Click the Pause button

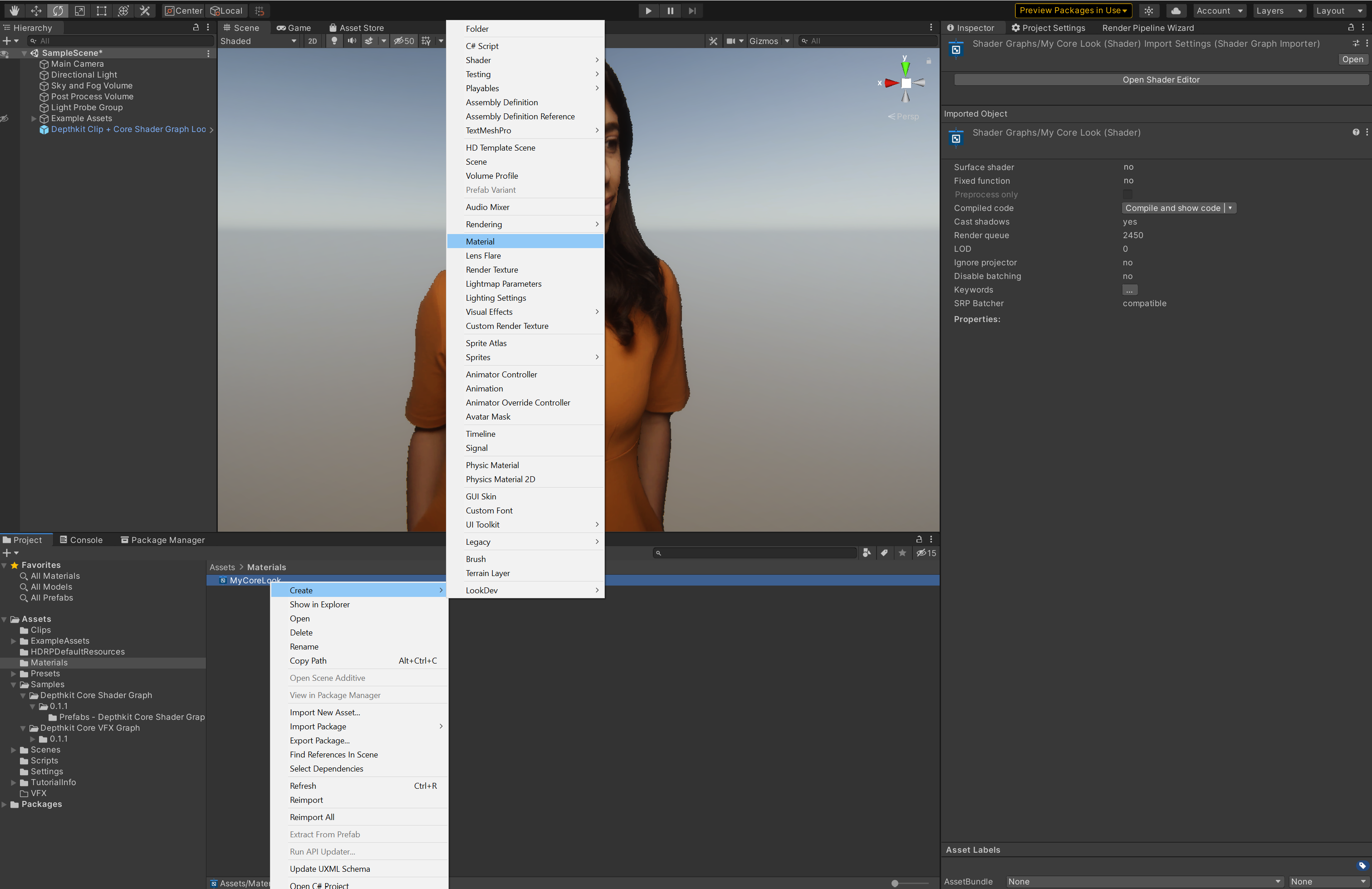tap(670, 10)
